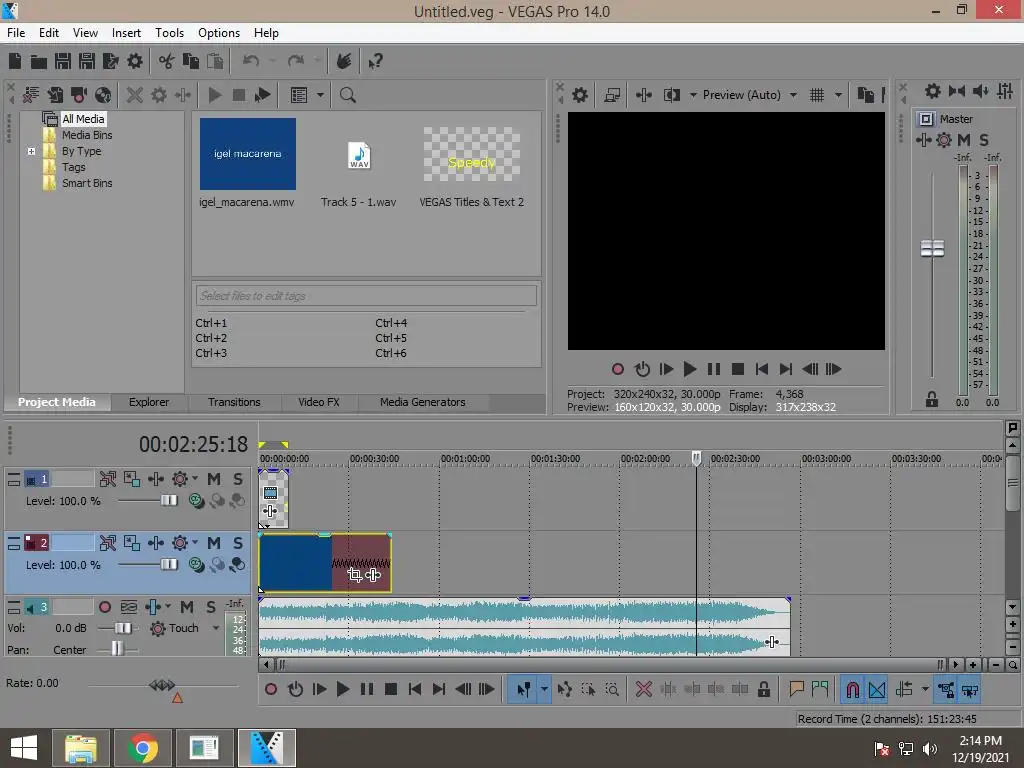Mute audio track 3 with its M button

tap(187, 607)
